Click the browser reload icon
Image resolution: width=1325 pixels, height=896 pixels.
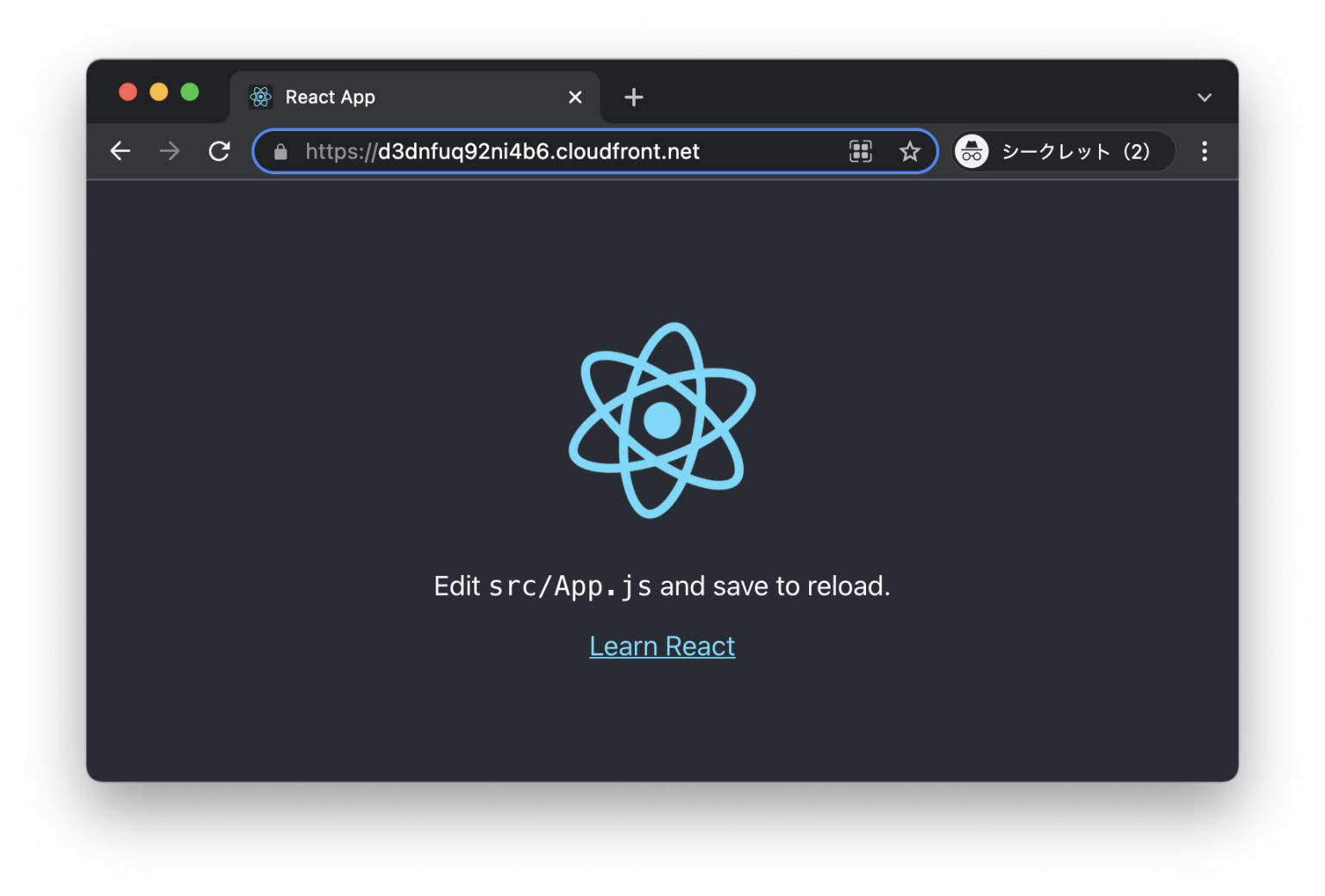tap(219, 151)
